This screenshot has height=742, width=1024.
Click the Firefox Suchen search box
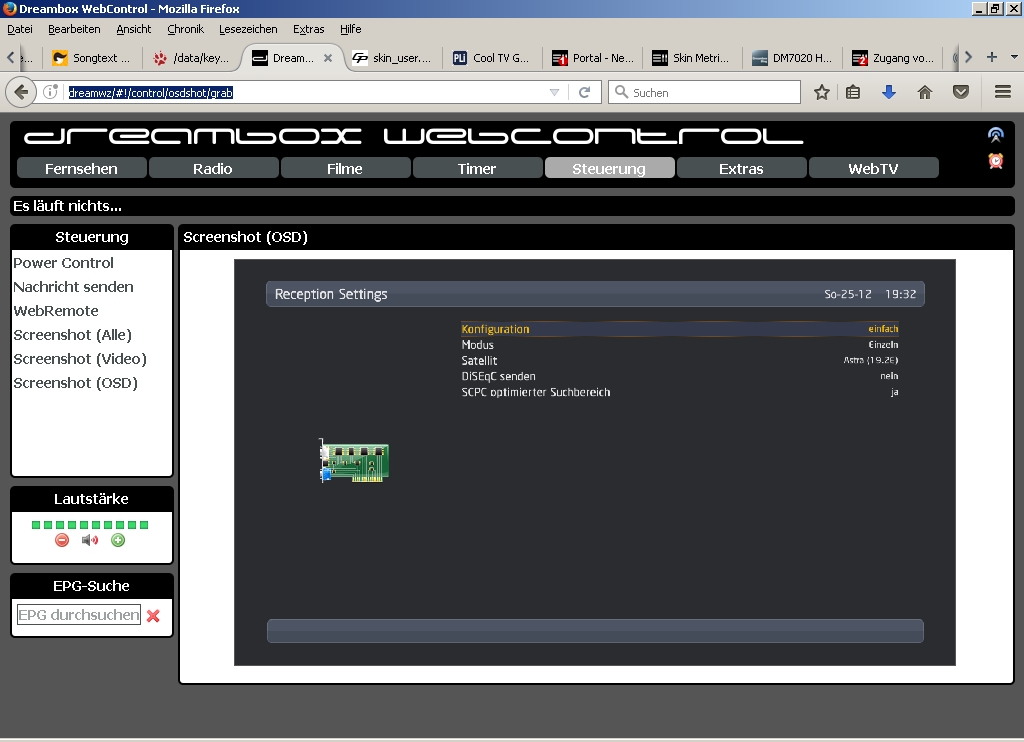click(x=704, y=93)
